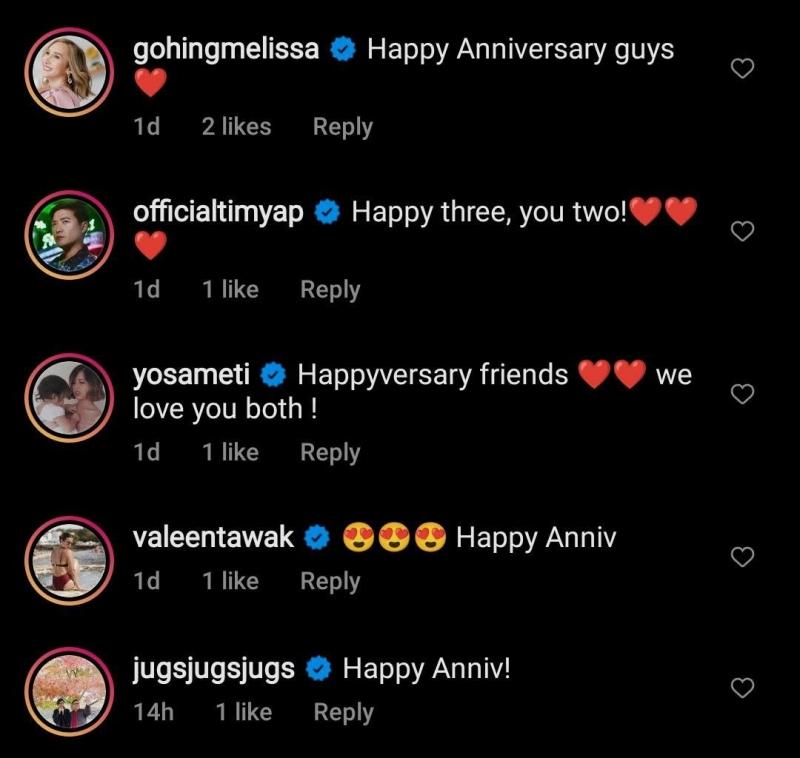Reply to jugsjugsjugs comment
The height and width of the screenshot is (758, 800).
tap(343, 713)
